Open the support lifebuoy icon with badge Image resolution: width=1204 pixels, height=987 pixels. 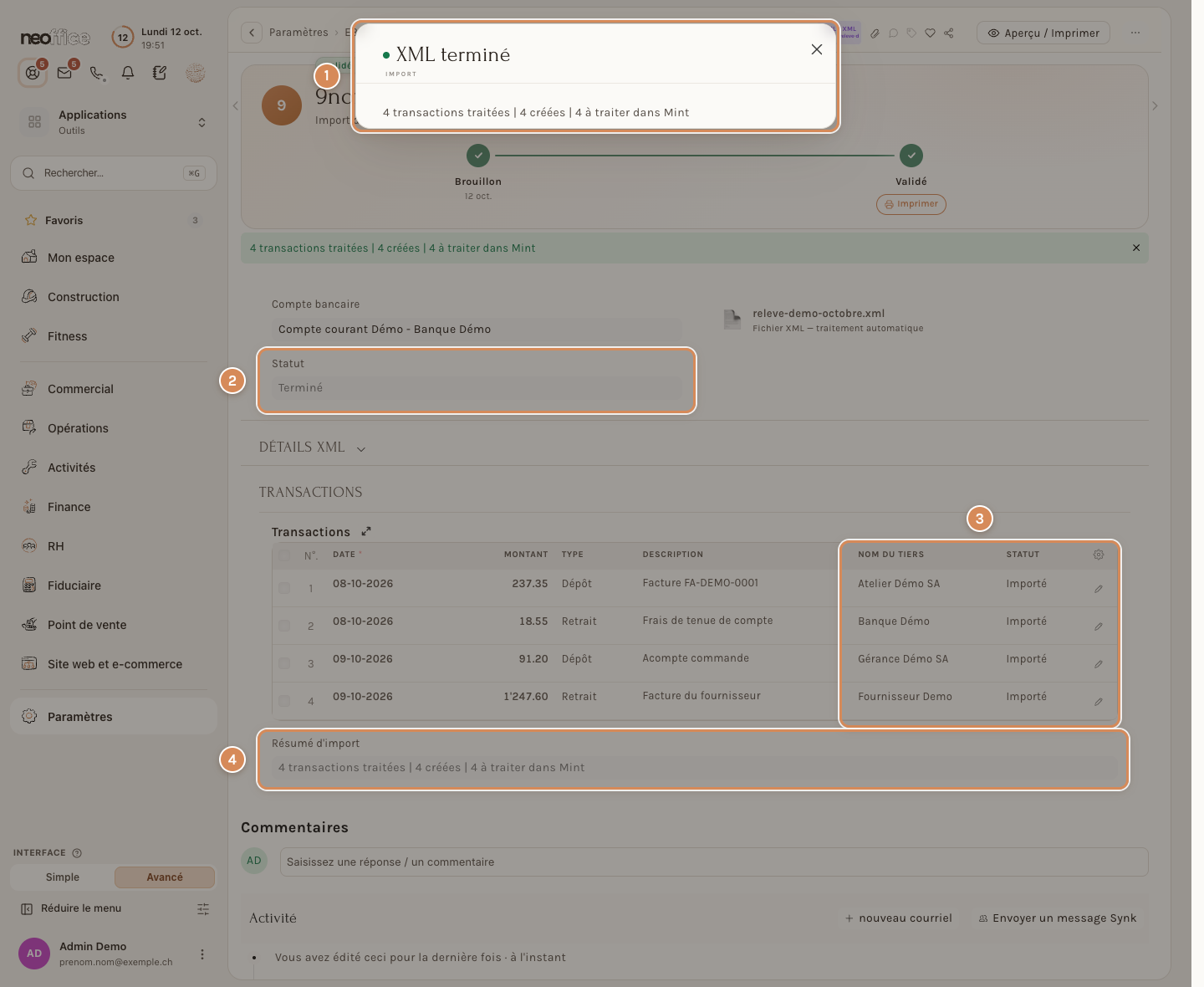[33, 73]
